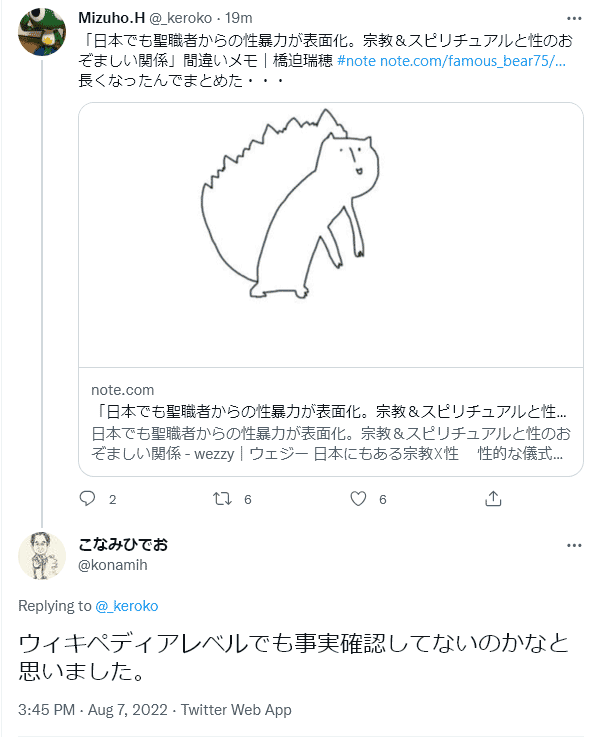Open more options on Mizuho.H's tweet

(x=573, y=17)
